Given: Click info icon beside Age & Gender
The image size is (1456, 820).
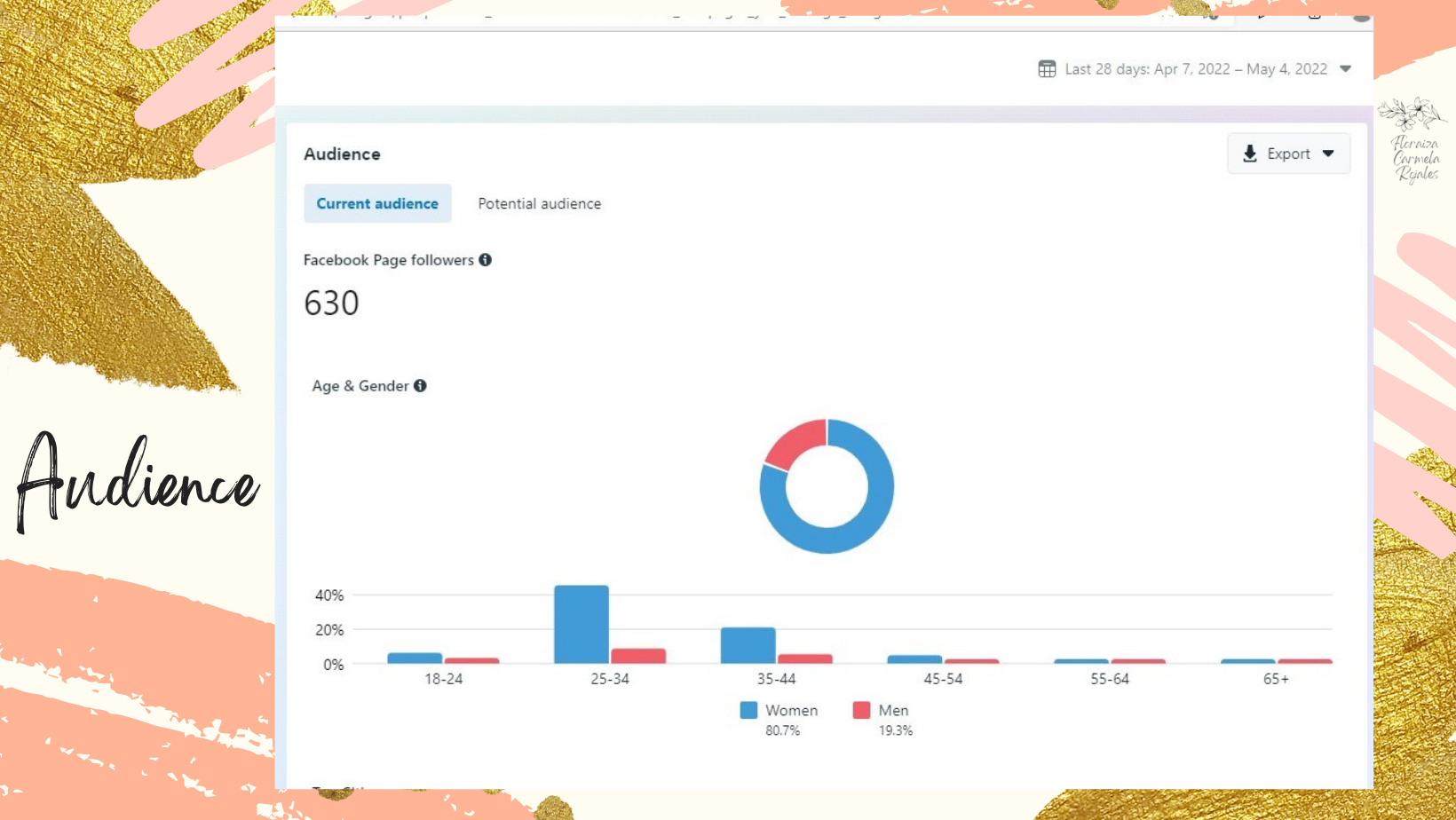Looking at the screenshot, I should [x=420, y=386].
